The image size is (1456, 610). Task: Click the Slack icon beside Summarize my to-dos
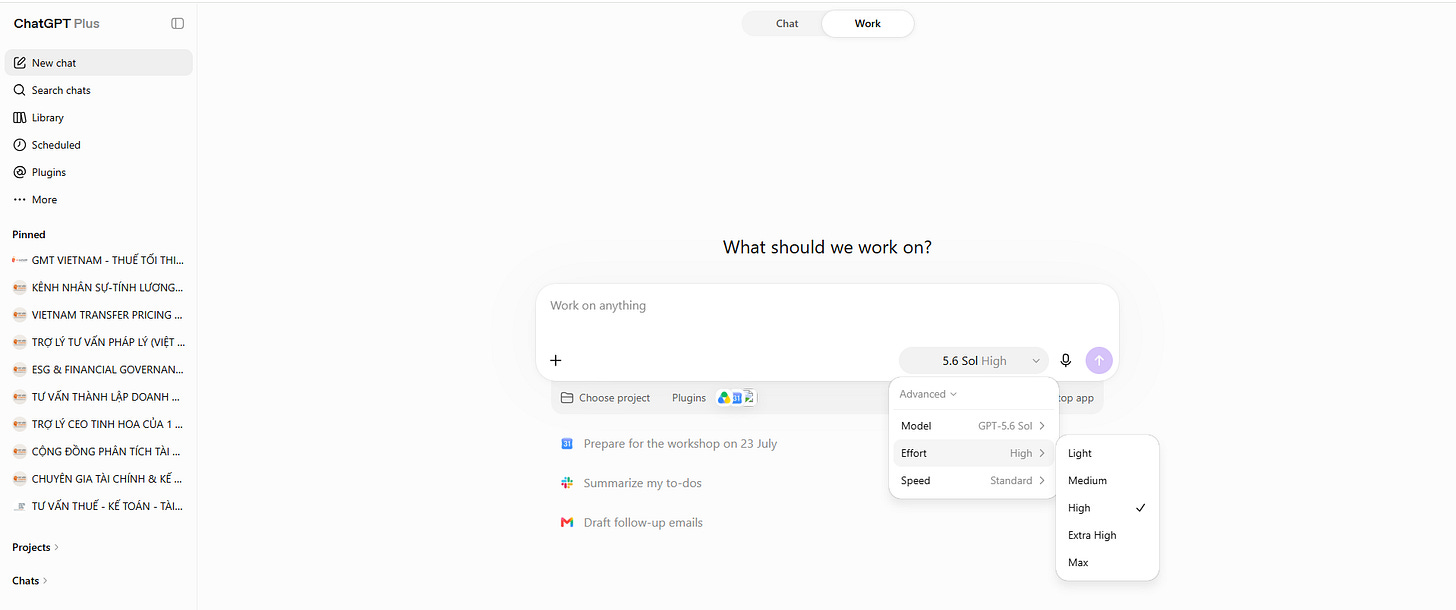coord(567,483)
